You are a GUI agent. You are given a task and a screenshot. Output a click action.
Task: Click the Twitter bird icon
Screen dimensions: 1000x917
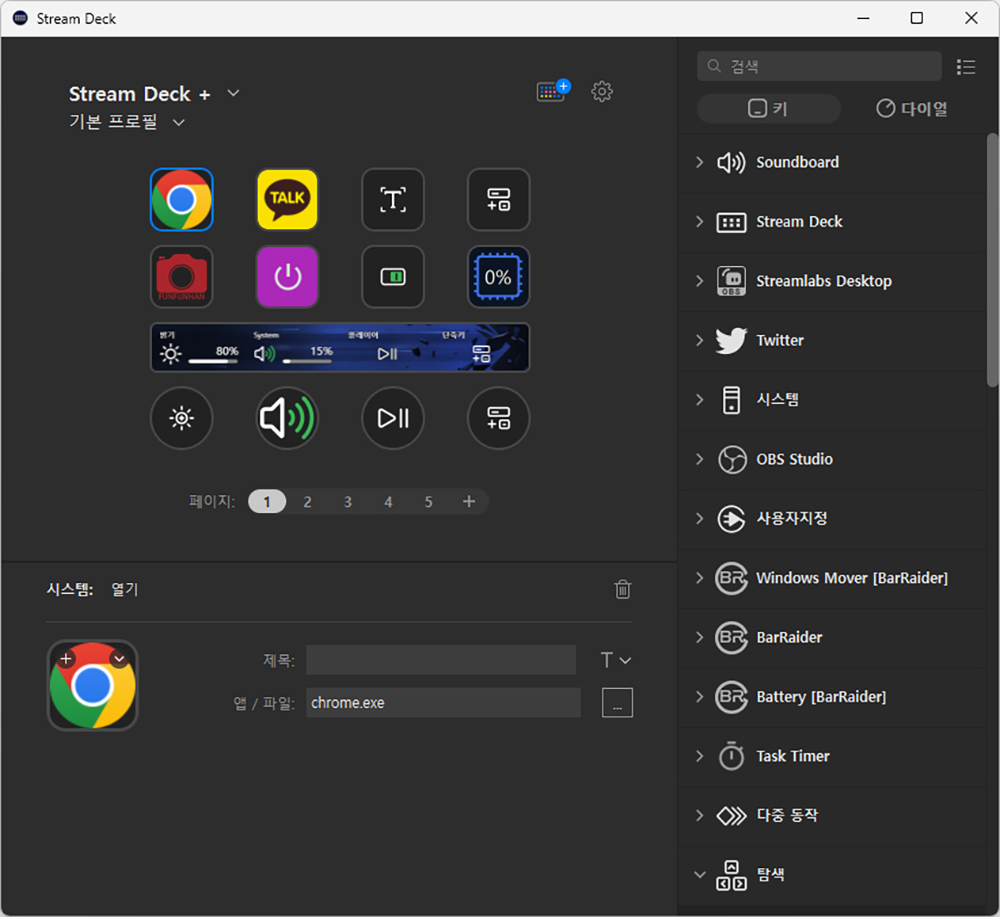(x=732, y=341)
